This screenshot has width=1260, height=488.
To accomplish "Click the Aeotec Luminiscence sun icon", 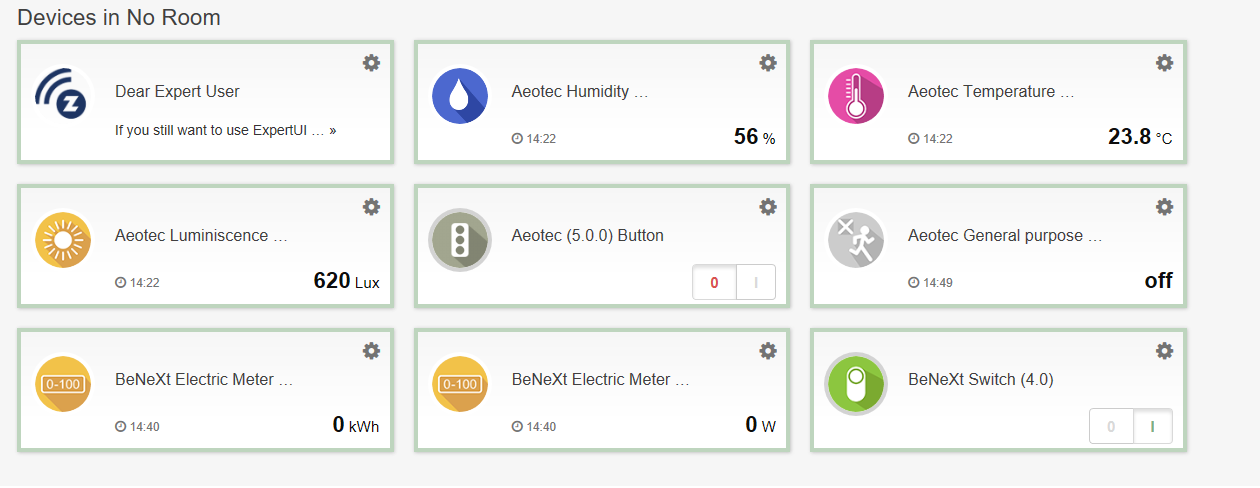I will click(63, 240).
